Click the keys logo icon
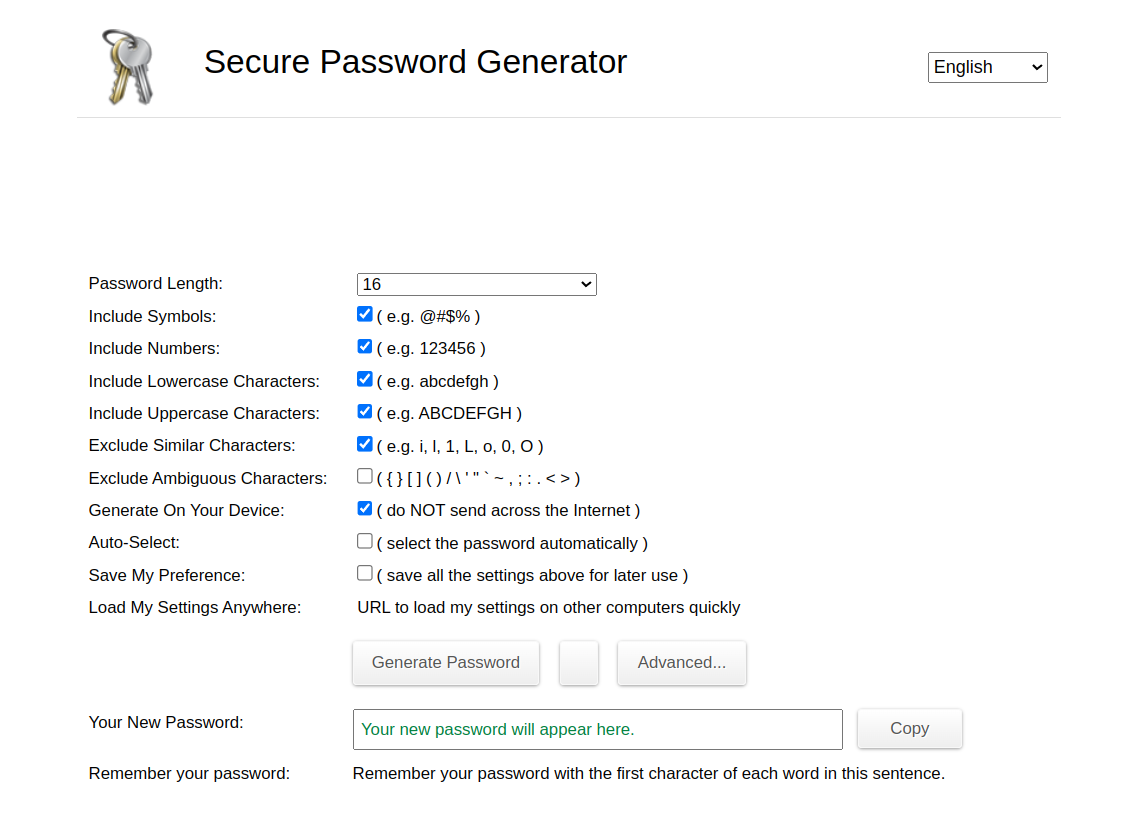The width and height of the screenshot is (1139, 820). (x=127, y=67)
